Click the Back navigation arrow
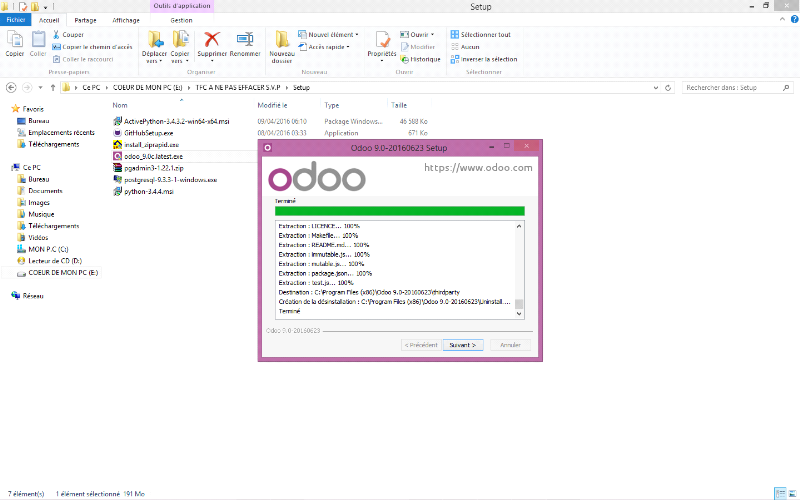Image resolution: width=800 pixels, height=500 pixels. (x=11, y=88)
